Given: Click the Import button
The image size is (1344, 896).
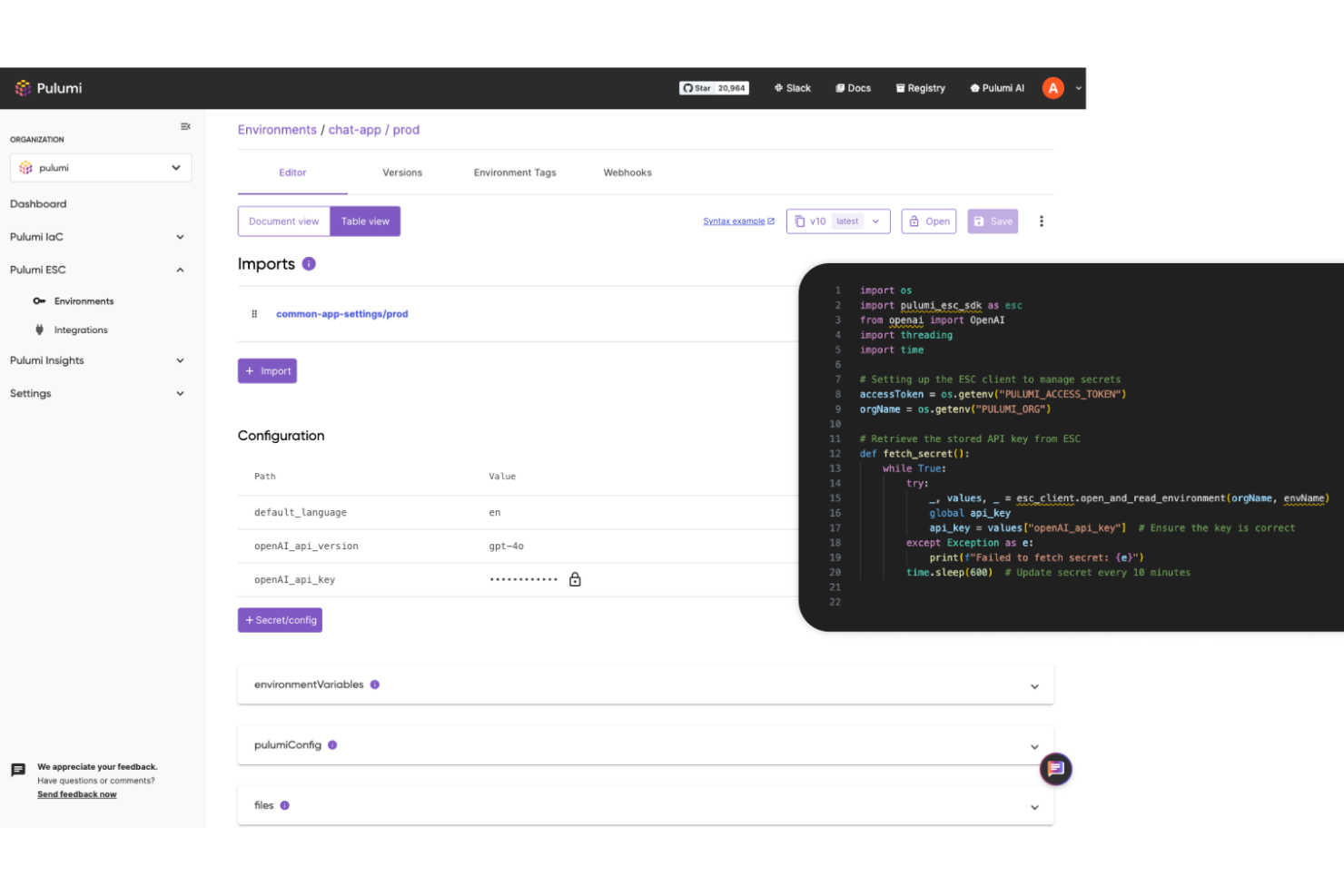Looking at the screenshot, I should click(x=267, y=371).
